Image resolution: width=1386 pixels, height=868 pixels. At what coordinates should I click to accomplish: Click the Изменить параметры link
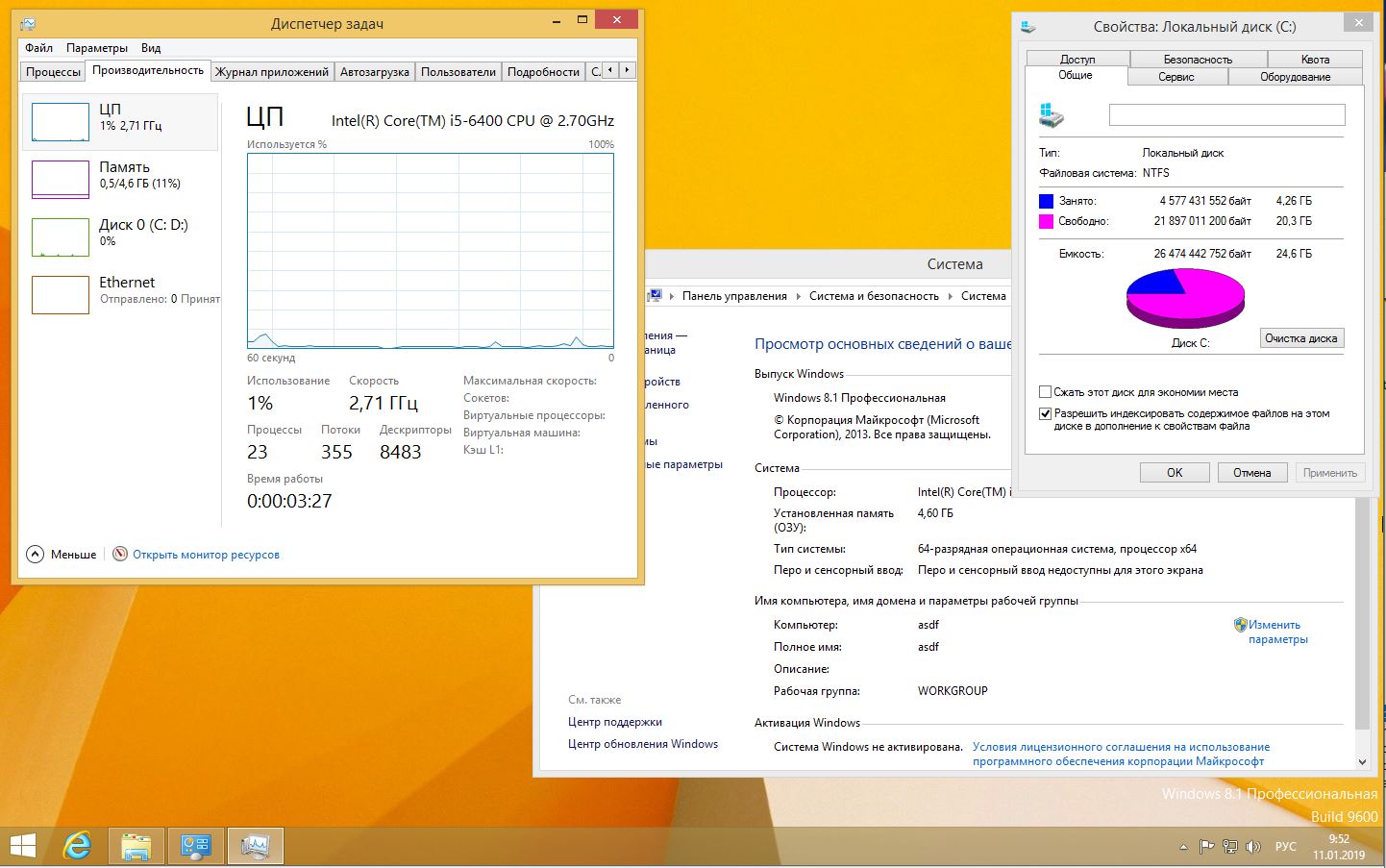pyautogui.click(x=1277, y=632)
